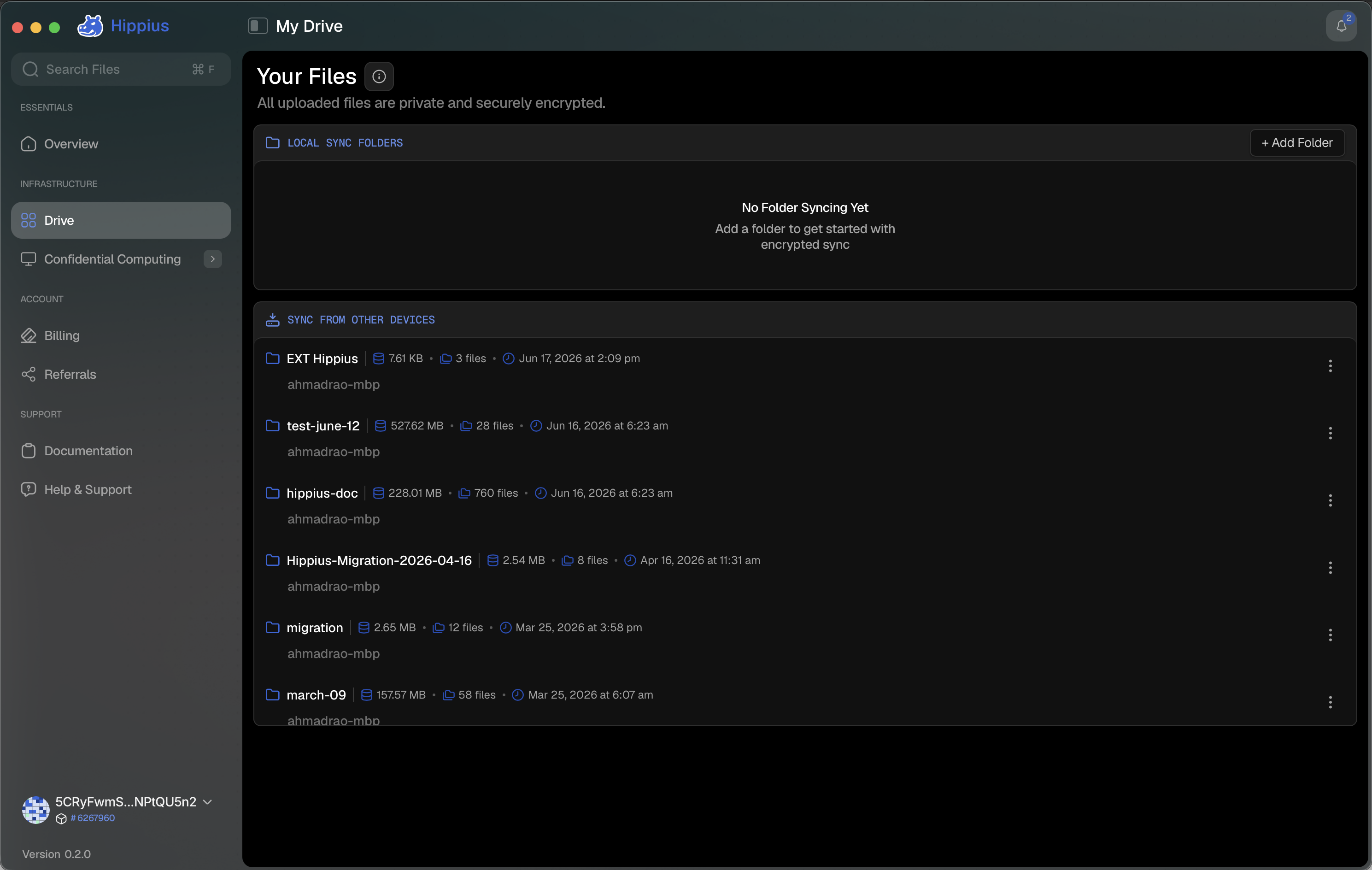Click the EXT Hippius folder icon
This screenshot has height=870, width=1372.
click(x=272, y=359)
